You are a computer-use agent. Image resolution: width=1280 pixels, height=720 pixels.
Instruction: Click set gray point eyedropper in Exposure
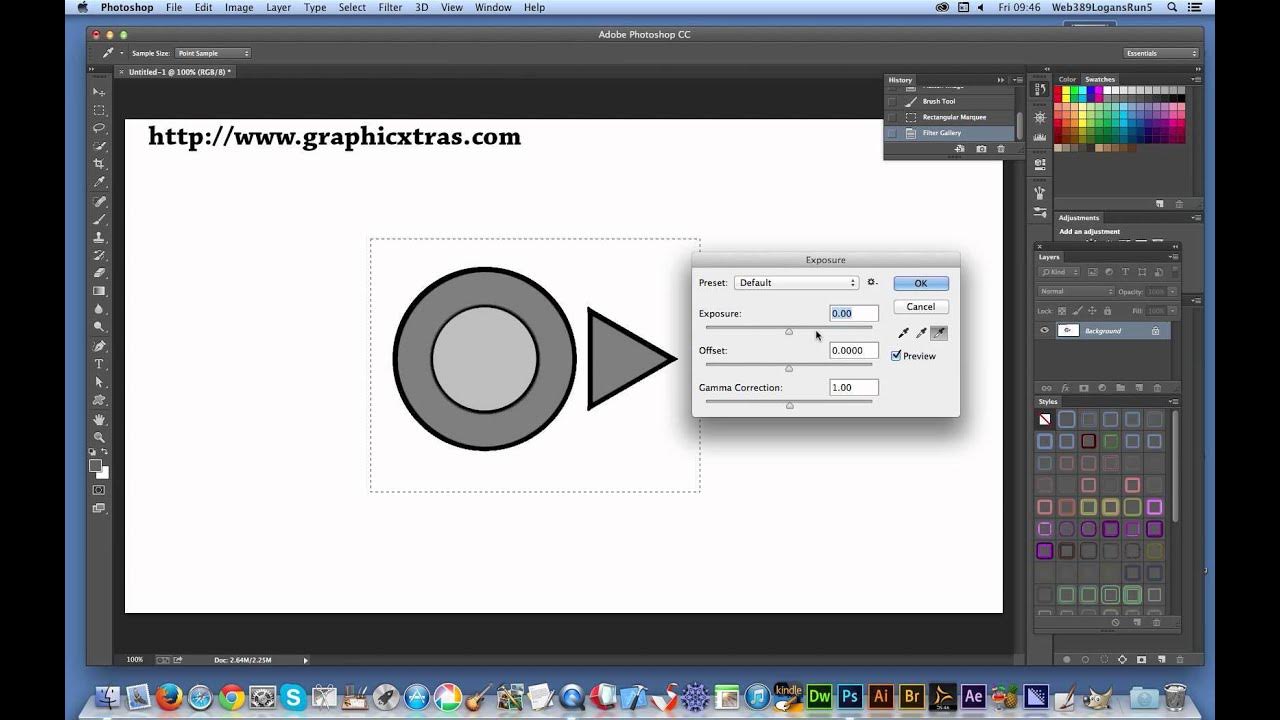click(921, 333)
